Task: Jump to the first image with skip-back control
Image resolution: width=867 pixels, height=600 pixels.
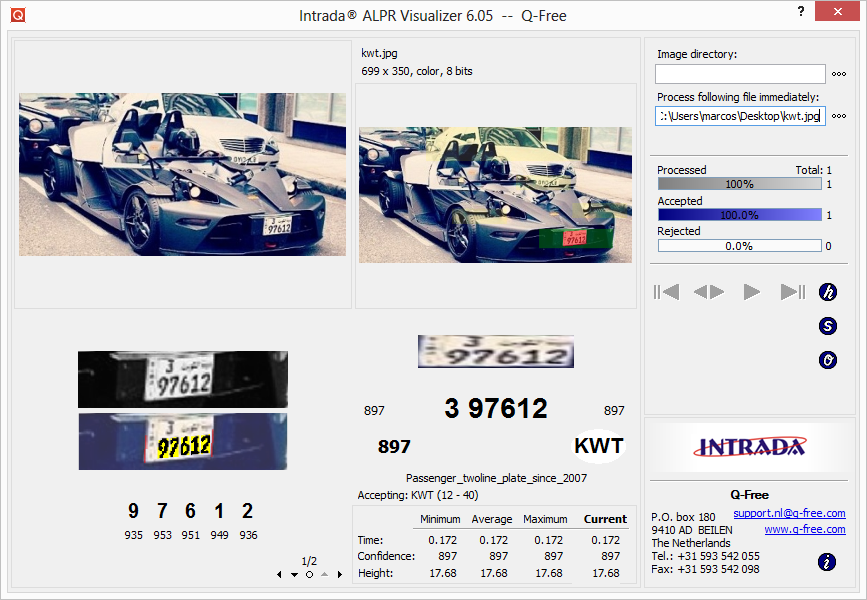Action: 666,291
